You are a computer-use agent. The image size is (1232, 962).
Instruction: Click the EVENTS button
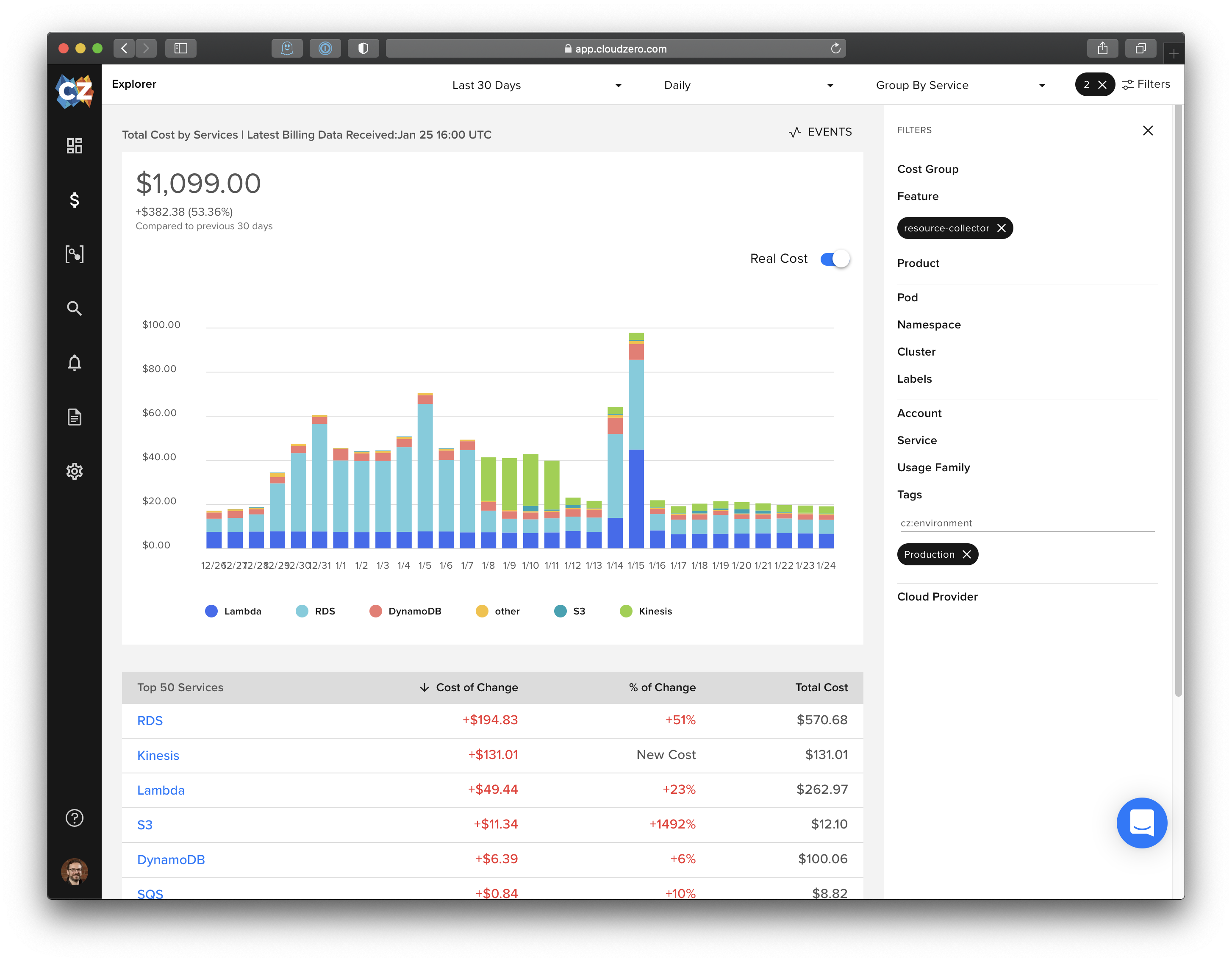(820, 132)
